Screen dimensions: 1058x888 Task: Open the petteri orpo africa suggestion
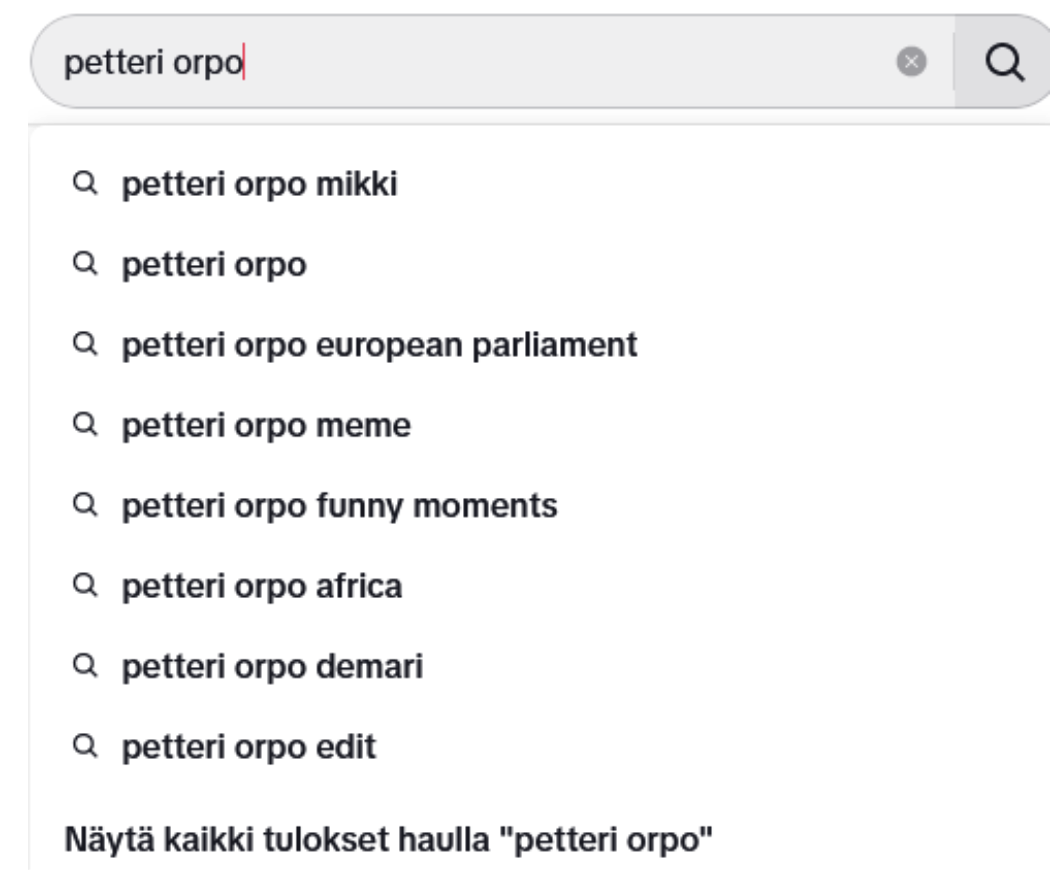coord(540,586)
